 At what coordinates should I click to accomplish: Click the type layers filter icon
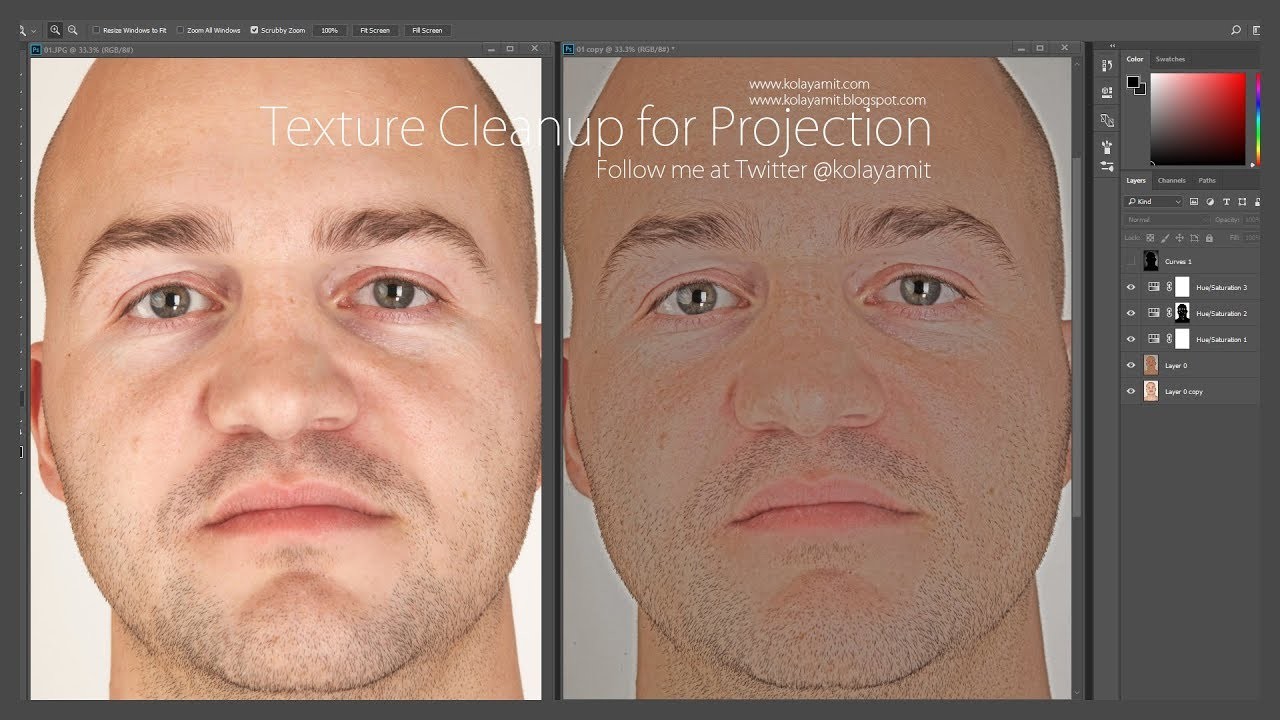click(1227, 201)
